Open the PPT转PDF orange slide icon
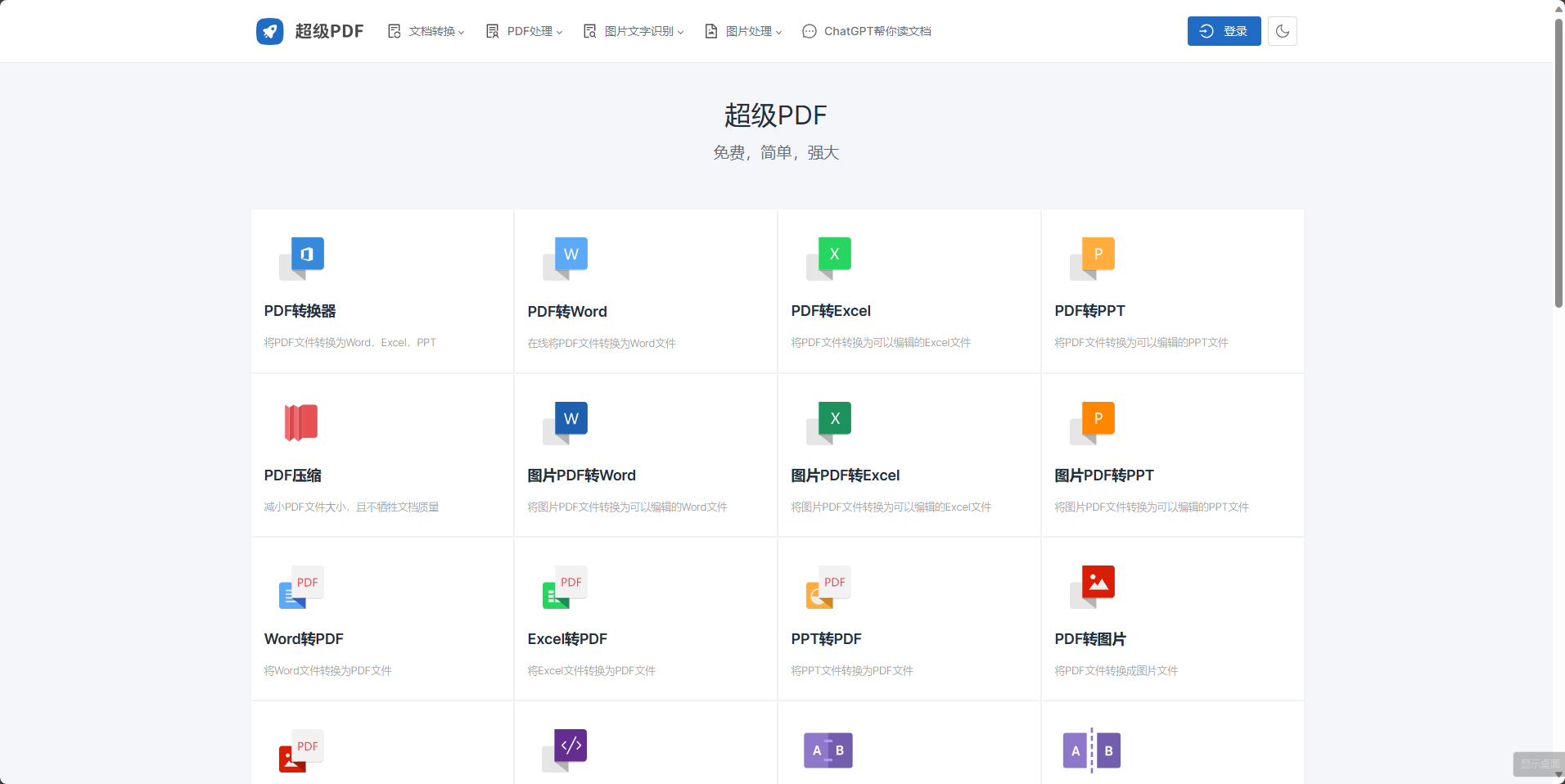Image resolution: width=1565 pixels, height=784 pixels. click(x=829, y=586)
